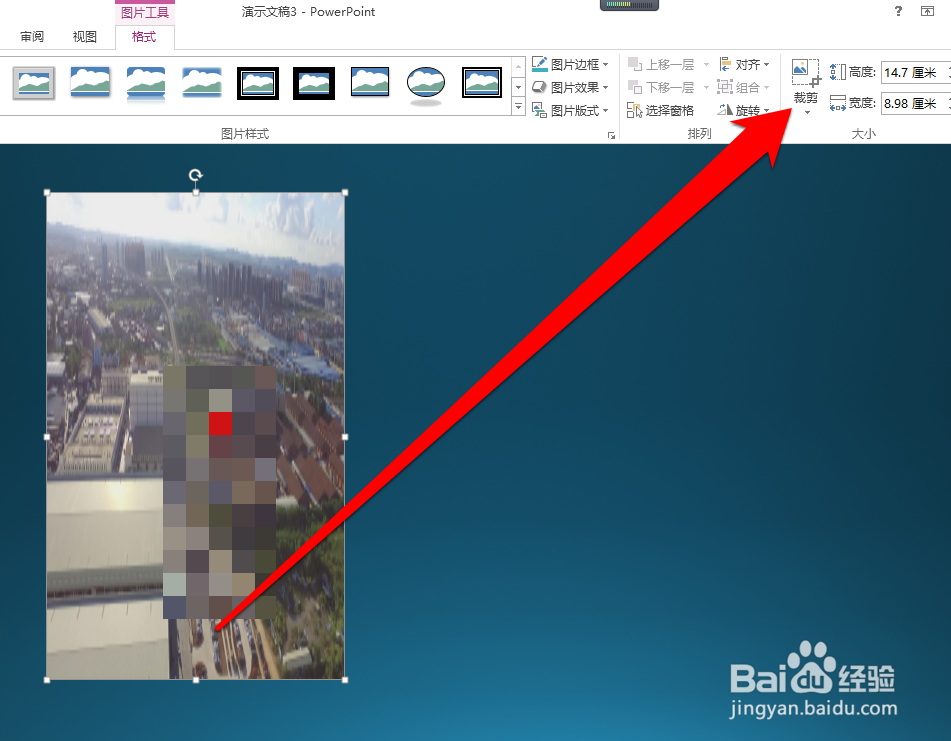Open the 图片效果 dropdown arrow
The image size is (951, 741).
(605, 87)
